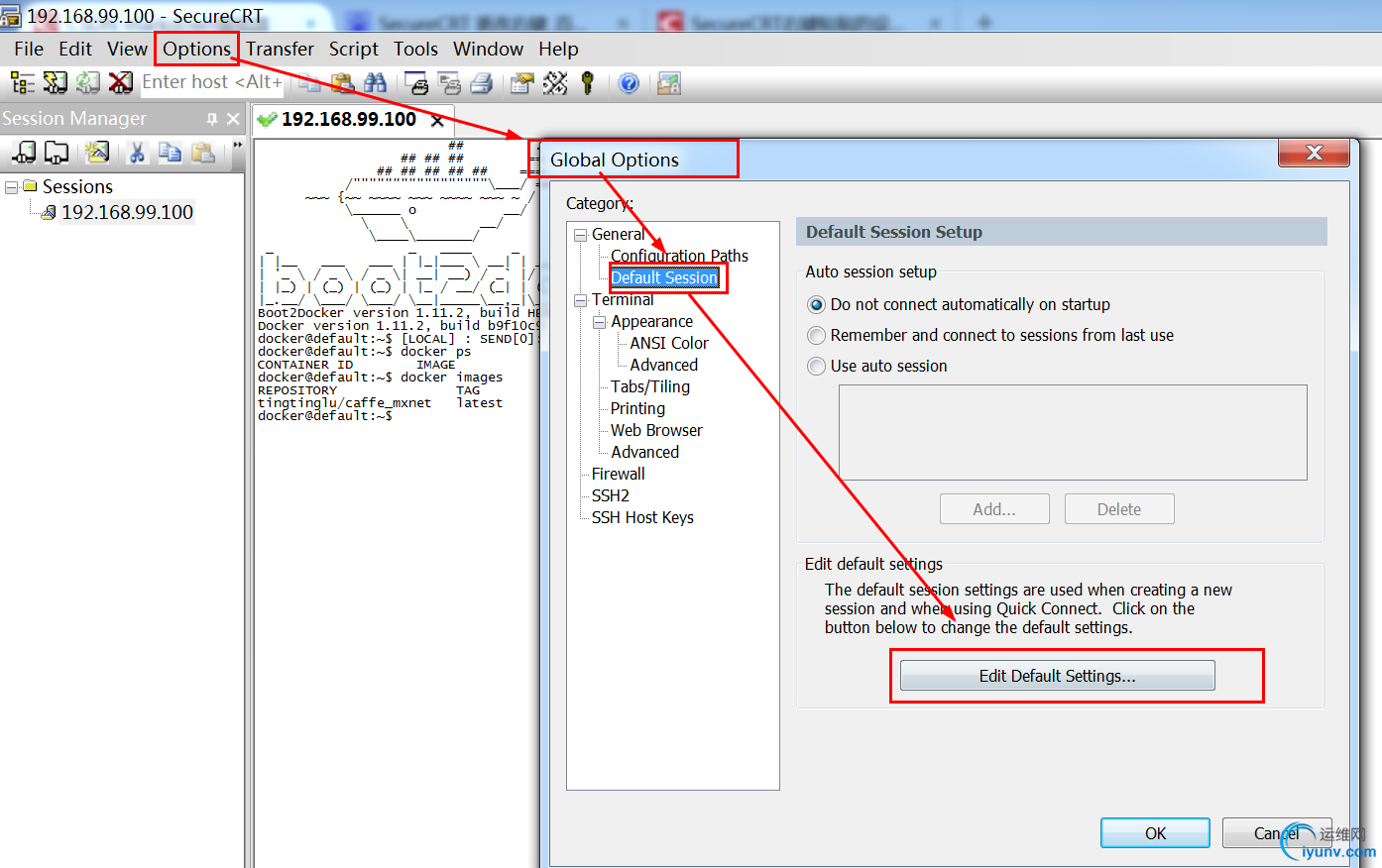Viewport: 1382px width, 868px height.
Task: Click the Session Manager tree toolbar icon
Action: click(x=22, y=83)
